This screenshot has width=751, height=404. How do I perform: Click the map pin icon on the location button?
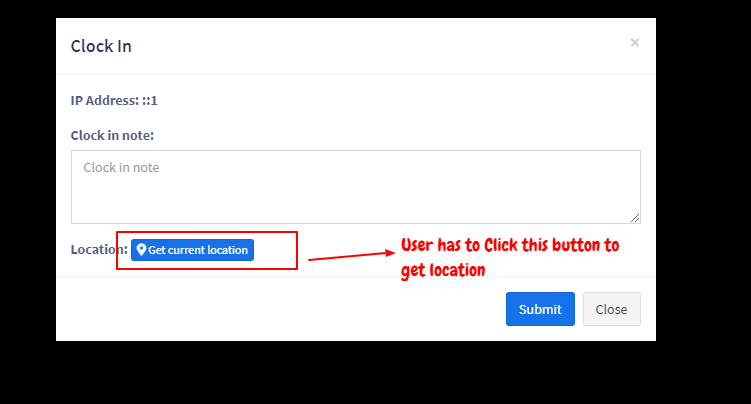[141, 249]
